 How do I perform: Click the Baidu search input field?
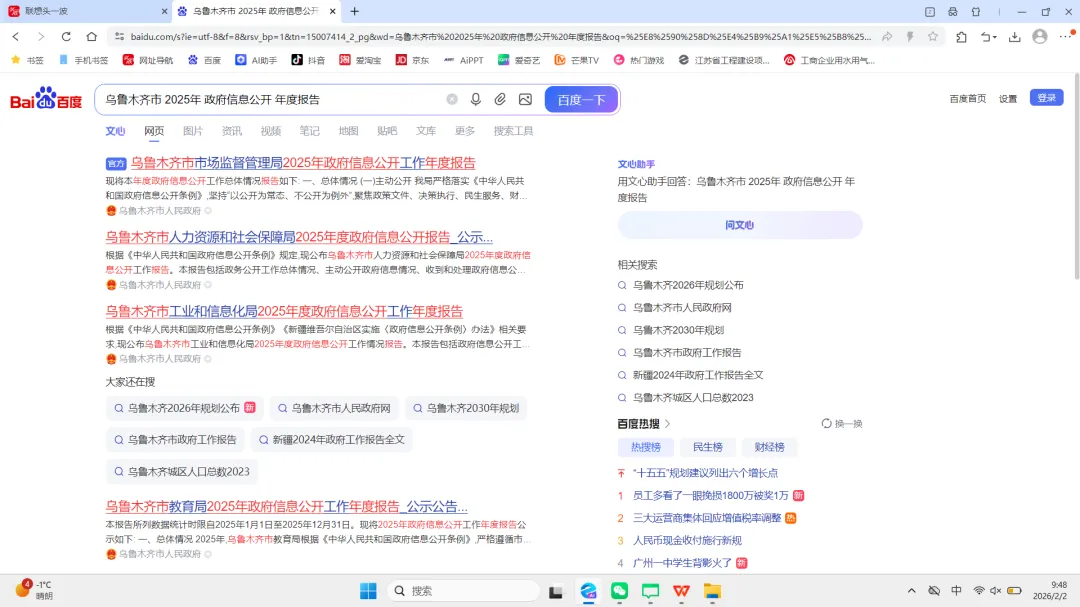[x=272, y=99]
